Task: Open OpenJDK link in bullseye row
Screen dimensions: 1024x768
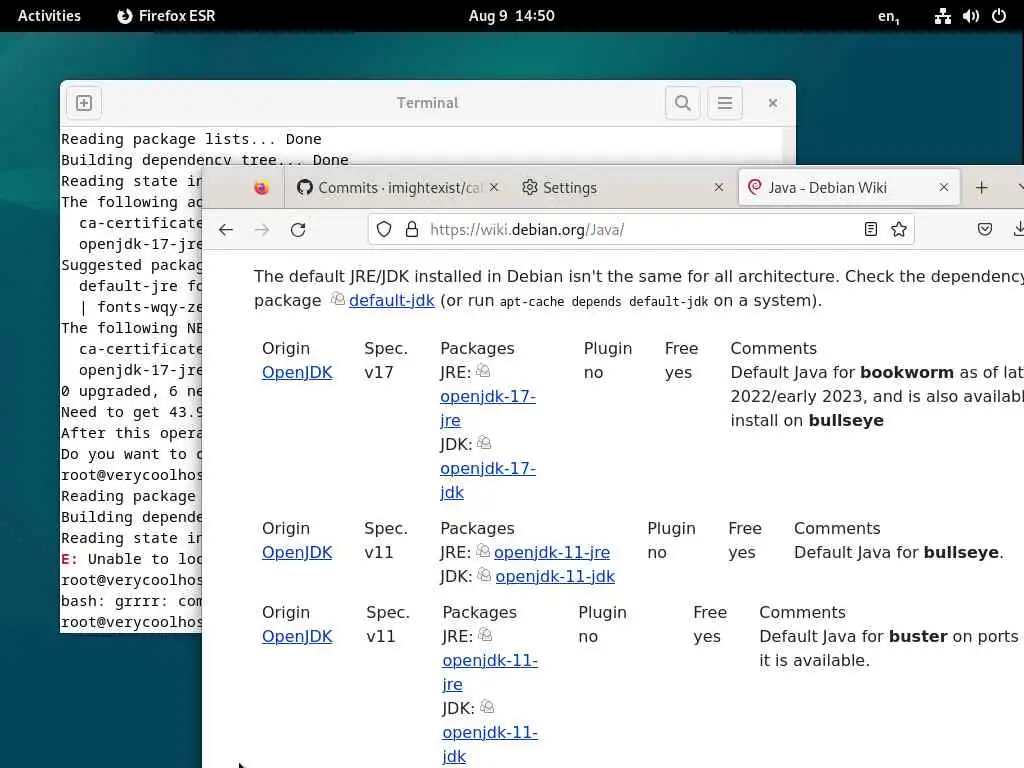Action: pyautogui.click(x=297, y=552)
